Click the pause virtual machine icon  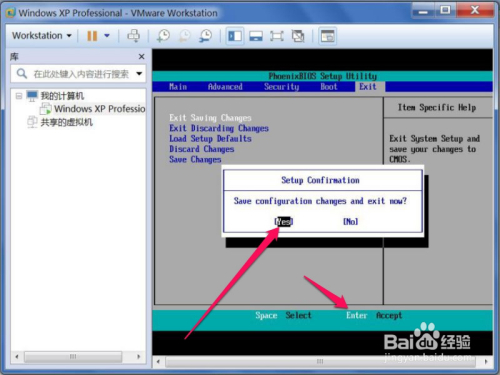tap(92, 36)
